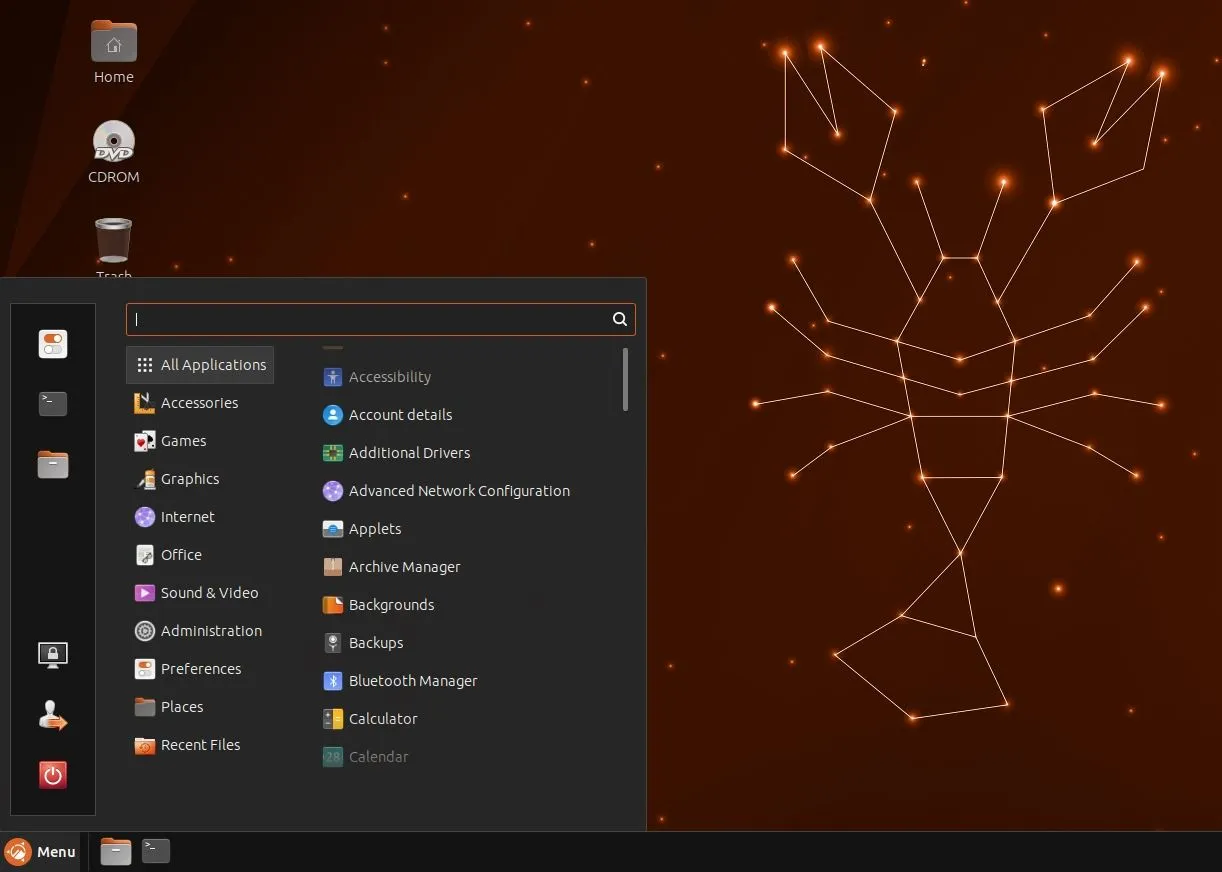Open the file manager from the taskbar
Image resolution: width=1222 pixels, height=872 pixels.
tap(115, 851)
